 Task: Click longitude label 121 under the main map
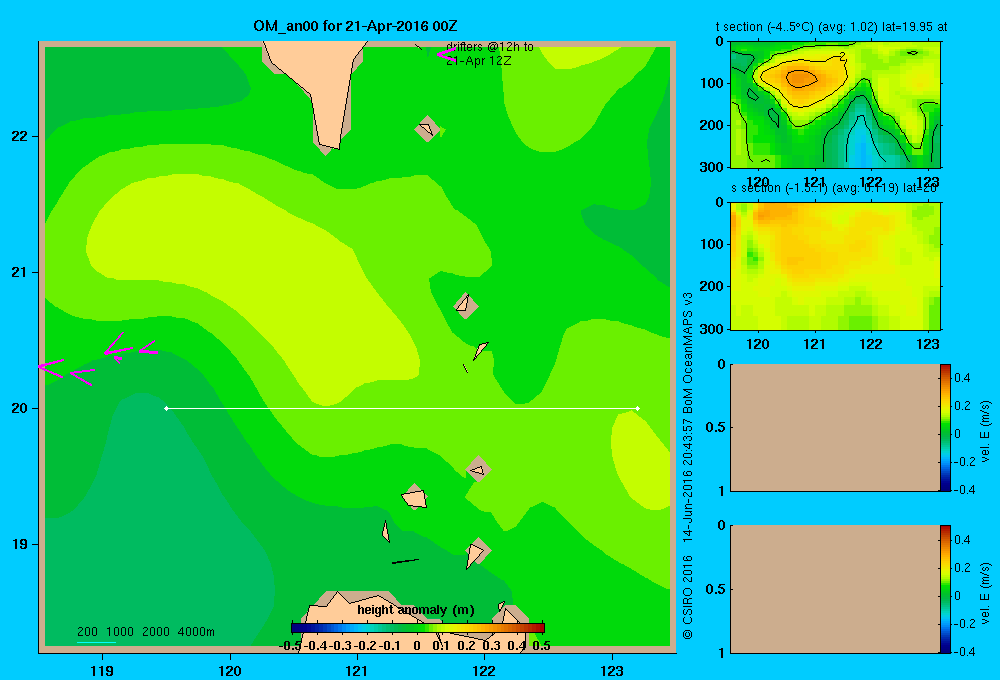coord(357,671)
